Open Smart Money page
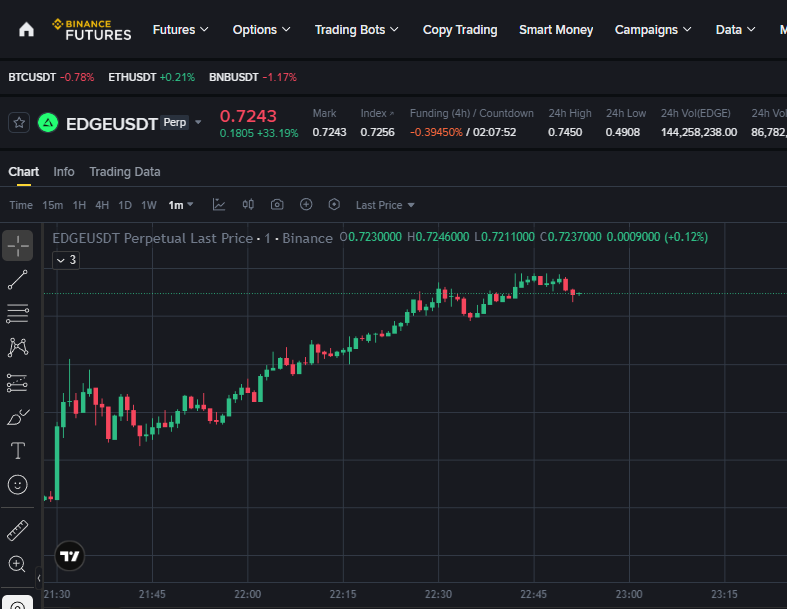Screen dimensions: 787x609 coord(556,30)
